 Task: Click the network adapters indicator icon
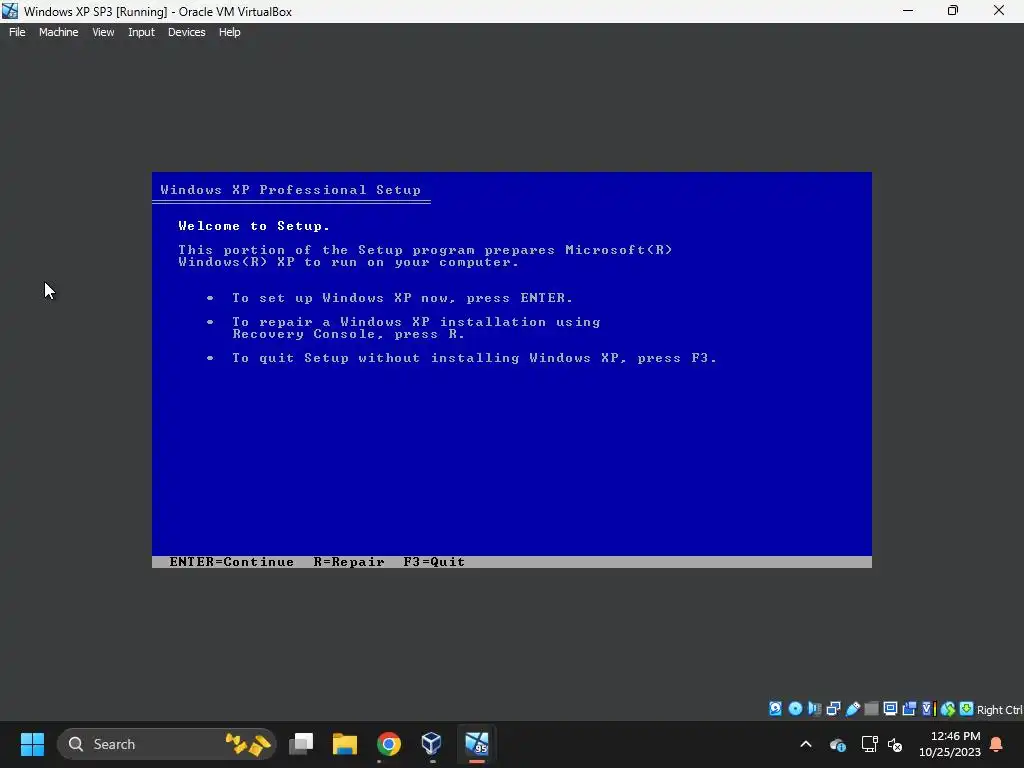coord(833,709)
